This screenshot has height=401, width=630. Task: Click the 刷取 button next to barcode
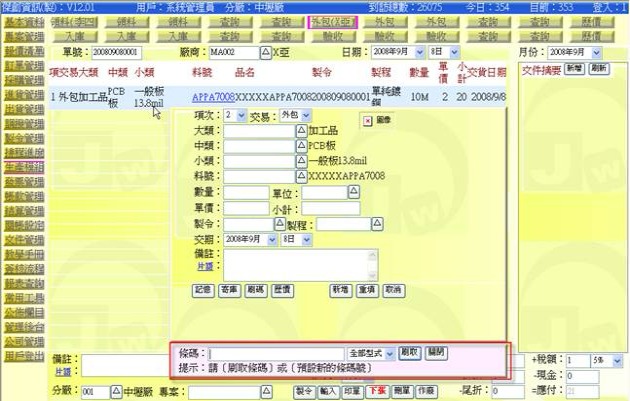tap(410, 353)
